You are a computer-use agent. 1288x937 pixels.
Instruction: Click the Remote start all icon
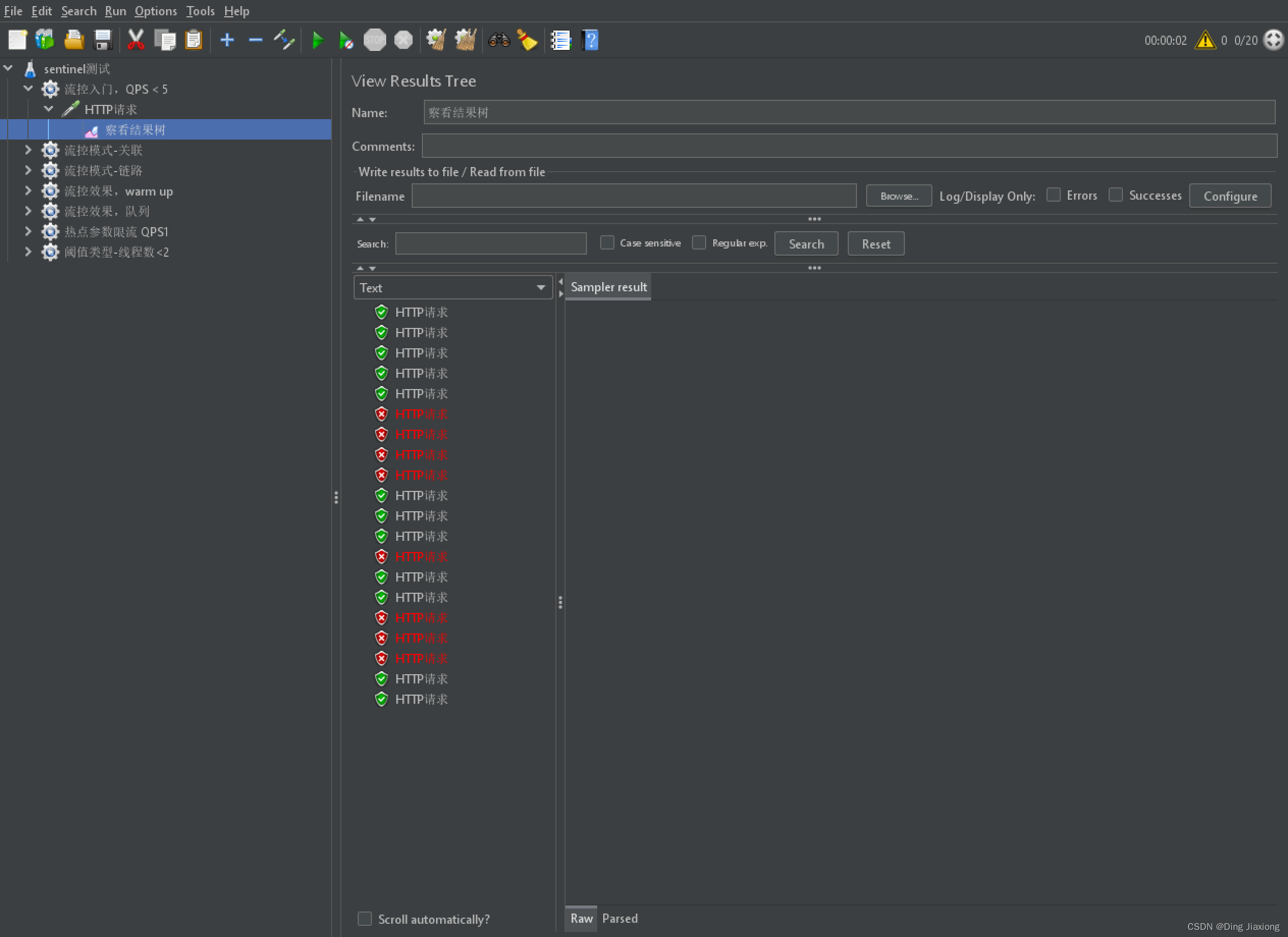click(344, 40)
